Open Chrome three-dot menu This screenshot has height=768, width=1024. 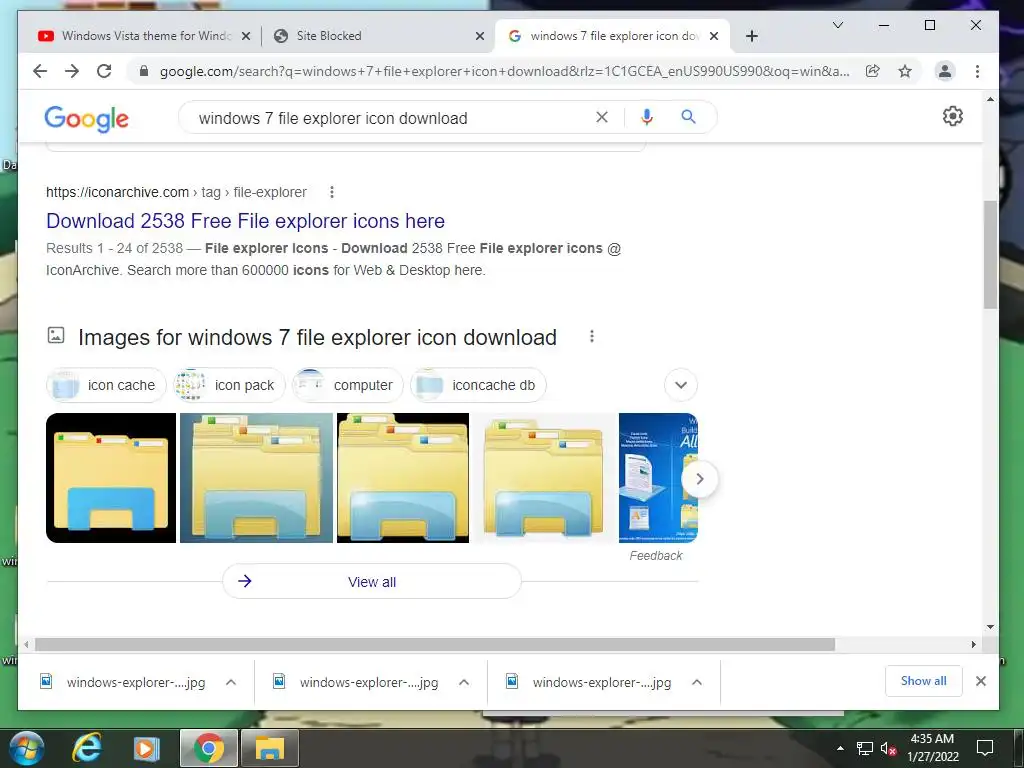pyautogui.click(x=977, y=71)
